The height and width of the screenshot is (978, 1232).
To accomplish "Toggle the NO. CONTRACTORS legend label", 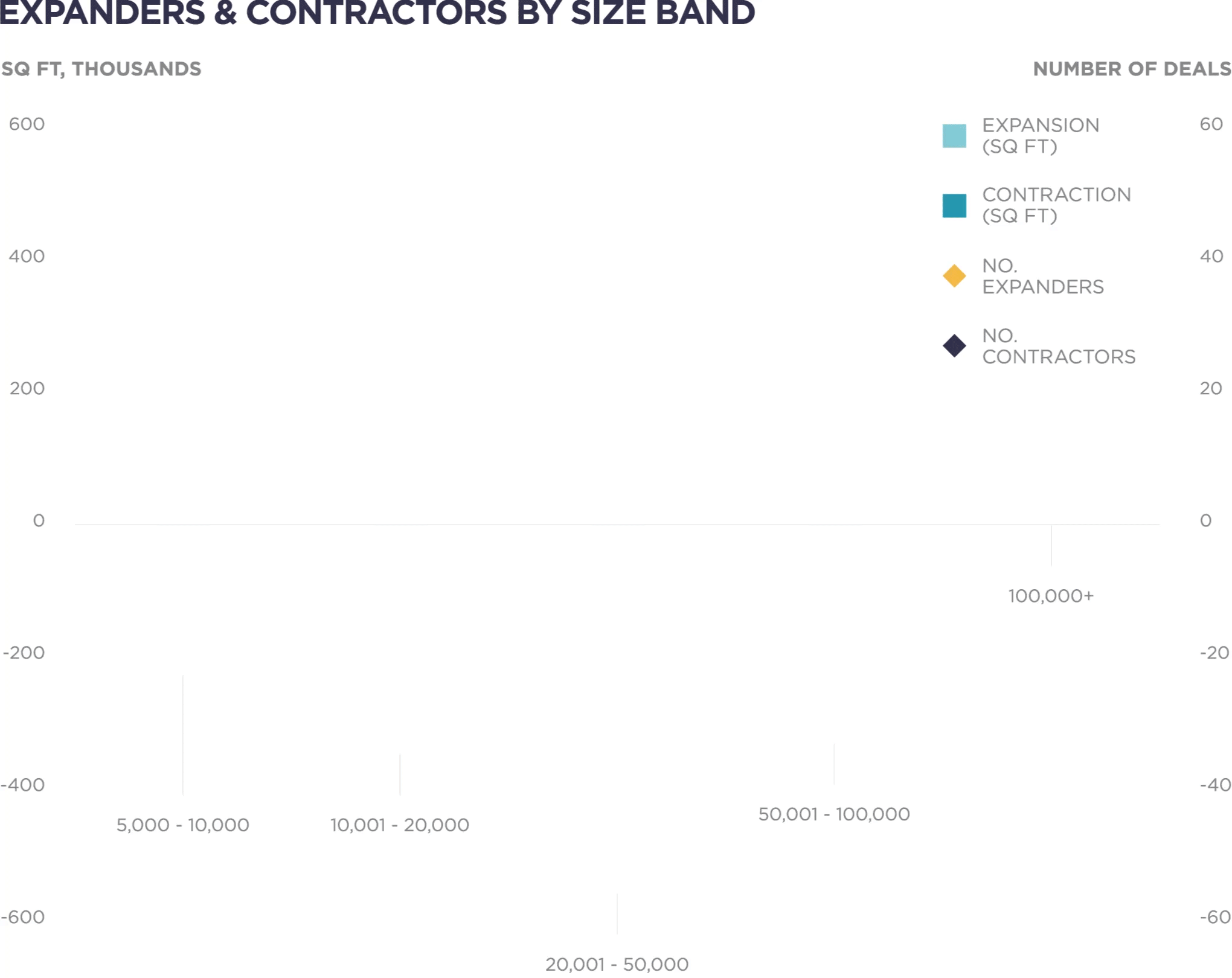I will (1059, 346).
